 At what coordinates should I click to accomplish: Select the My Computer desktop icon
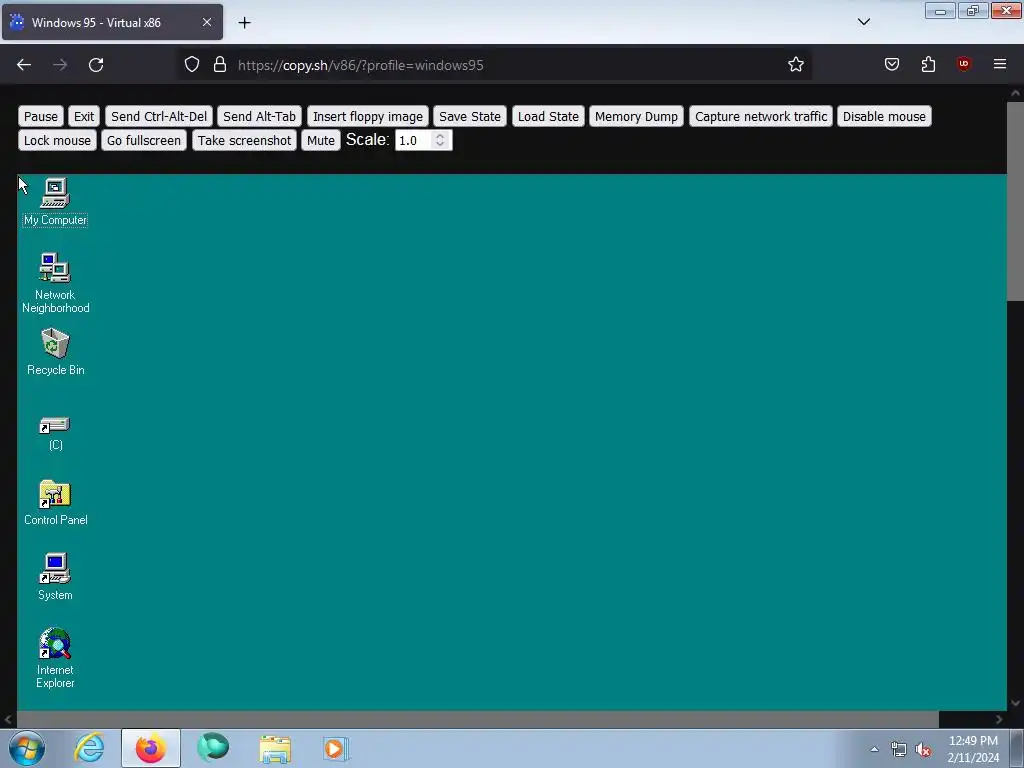[x=55, y=201]
